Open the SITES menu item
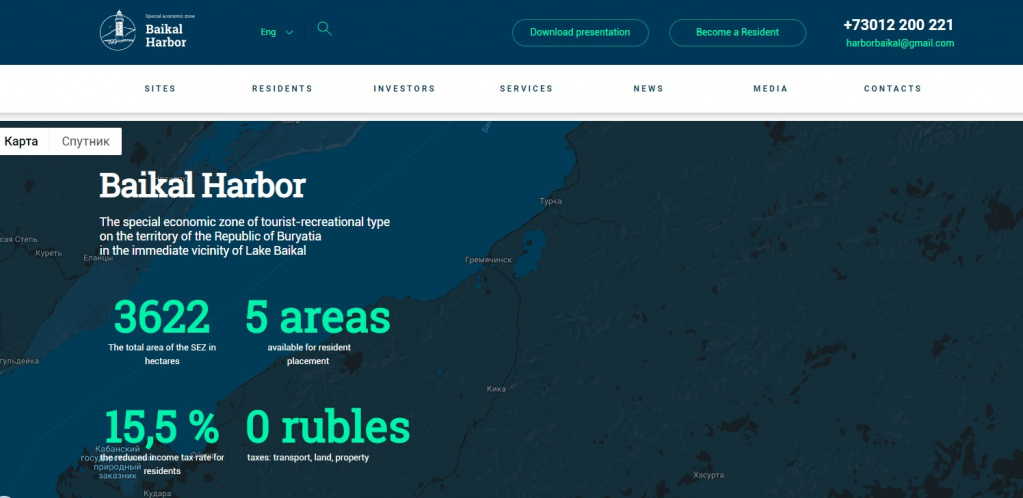 160,89
